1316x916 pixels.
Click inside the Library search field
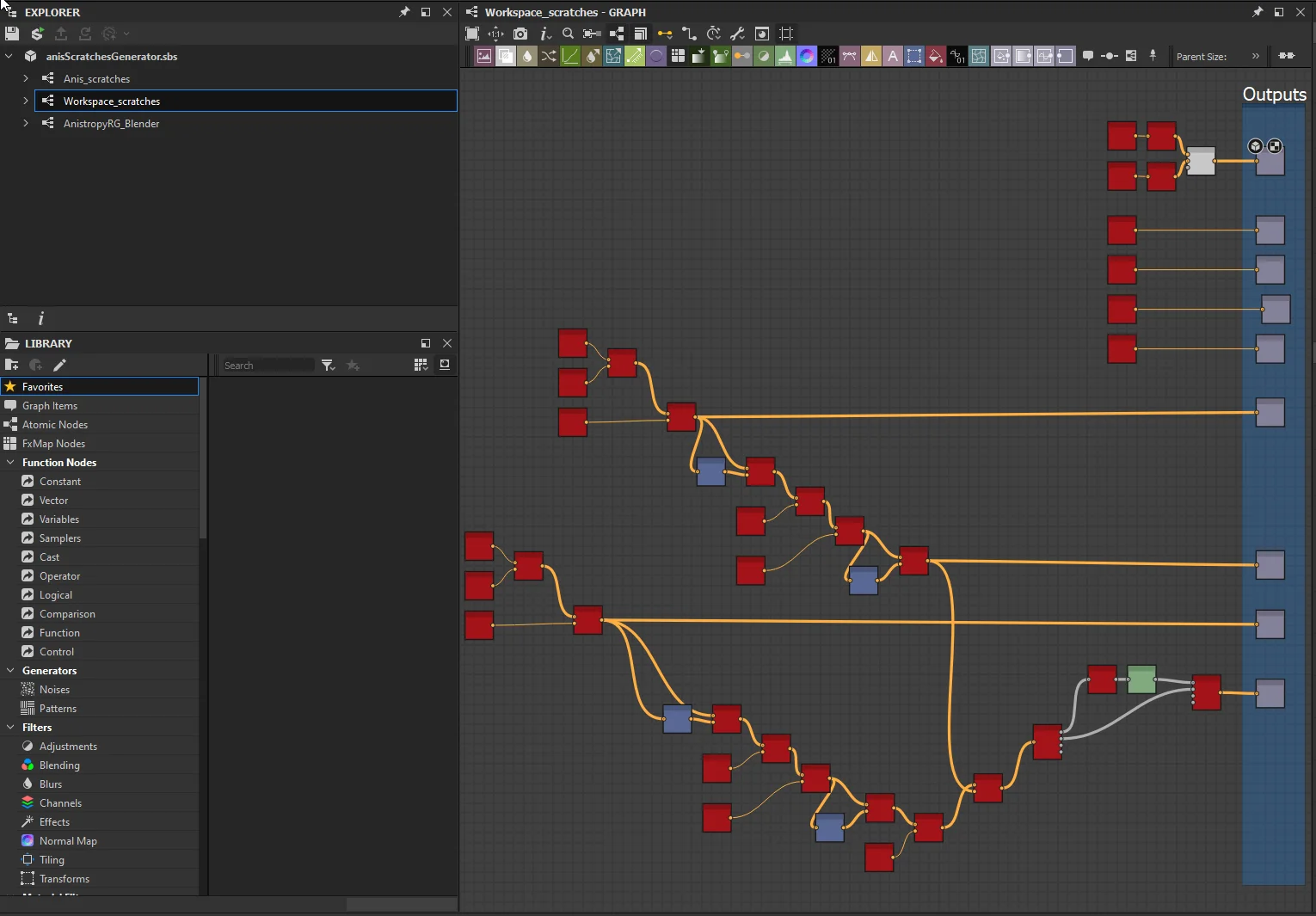coord(267,365)
